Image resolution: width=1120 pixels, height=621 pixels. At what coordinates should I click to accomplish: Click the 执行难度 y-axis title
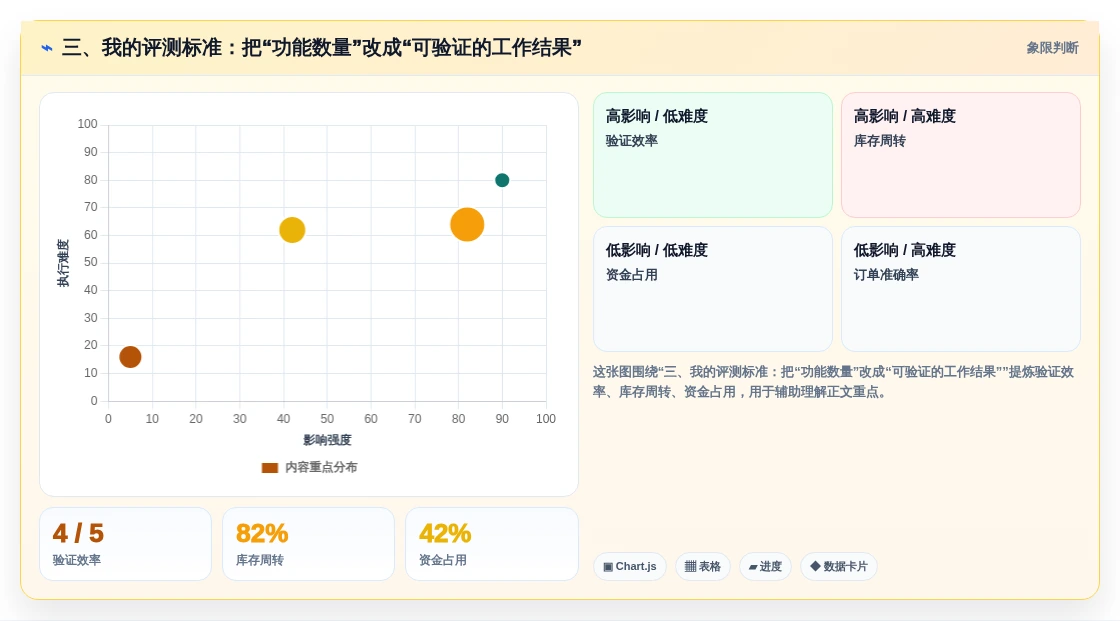(64, 263)
